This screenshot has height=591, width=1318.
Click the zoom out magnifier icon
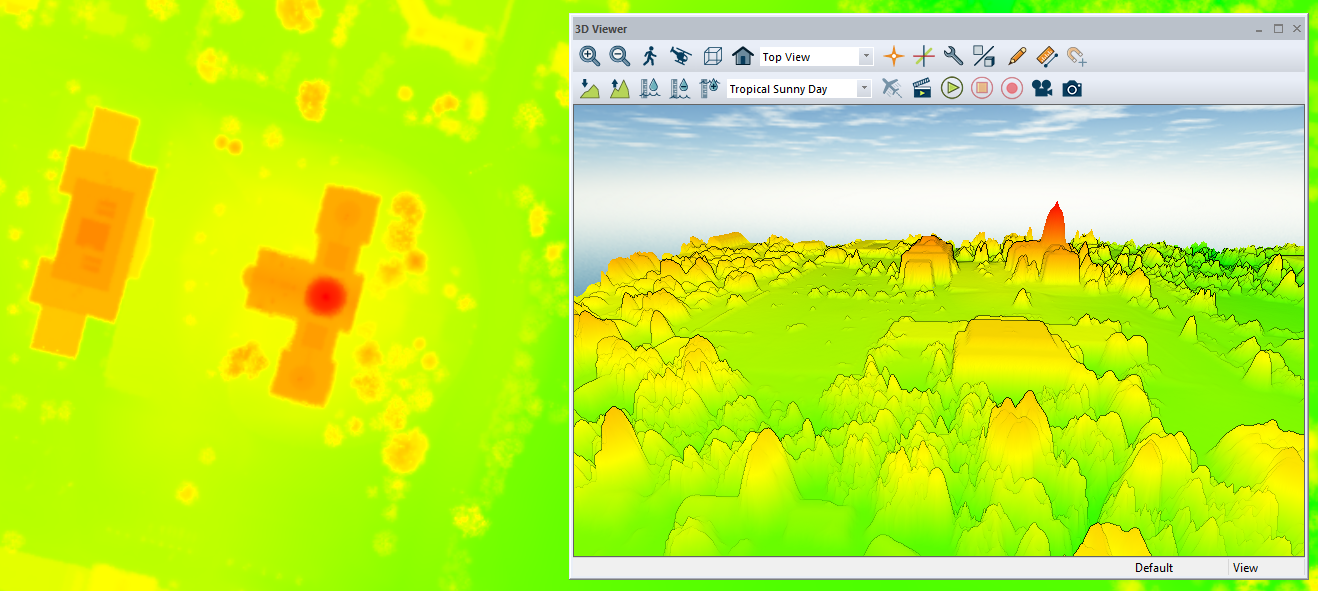(x=620, y=57)
